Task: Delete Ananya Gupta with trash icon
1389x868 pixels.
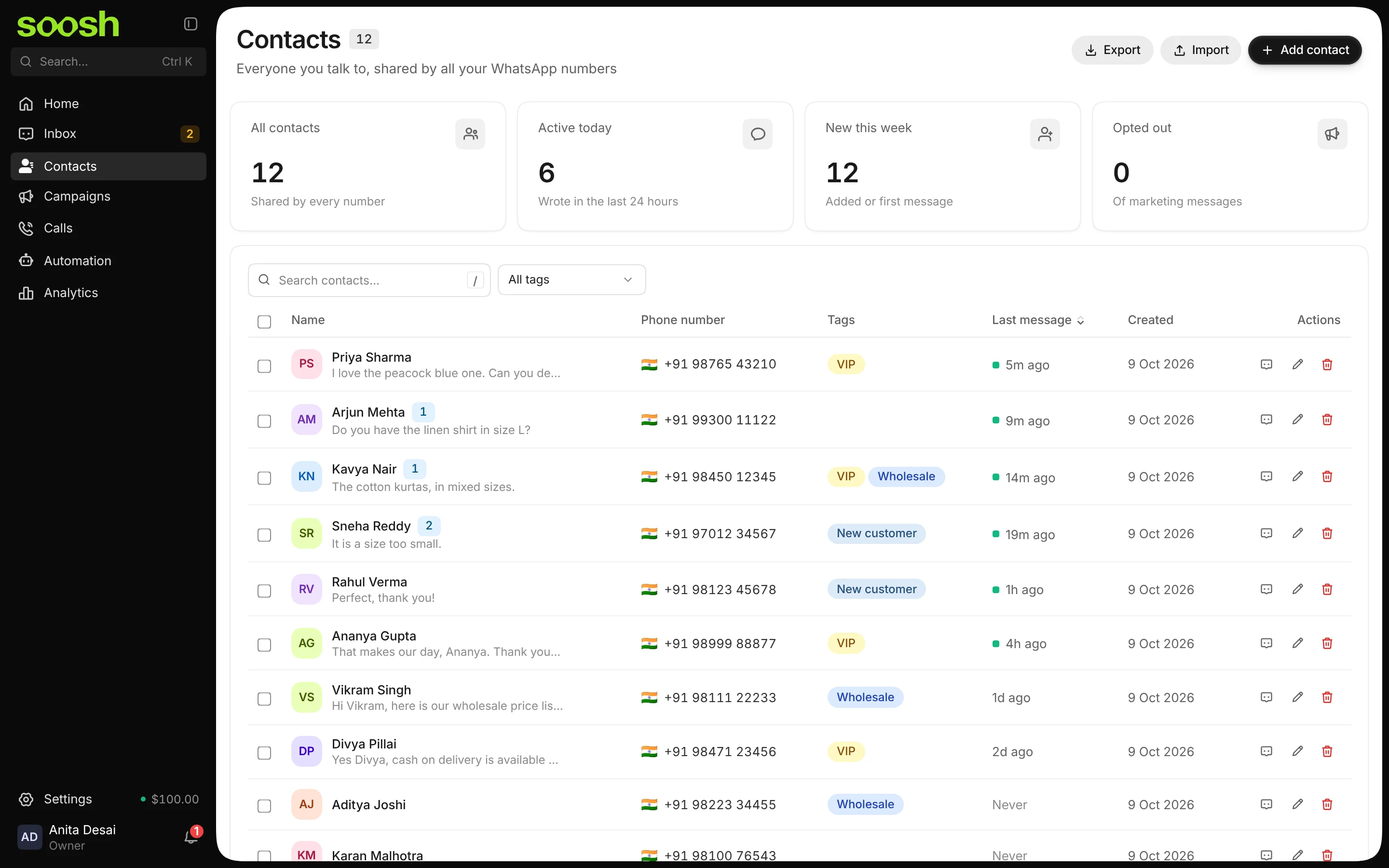Action: (x=1327, y=644)
